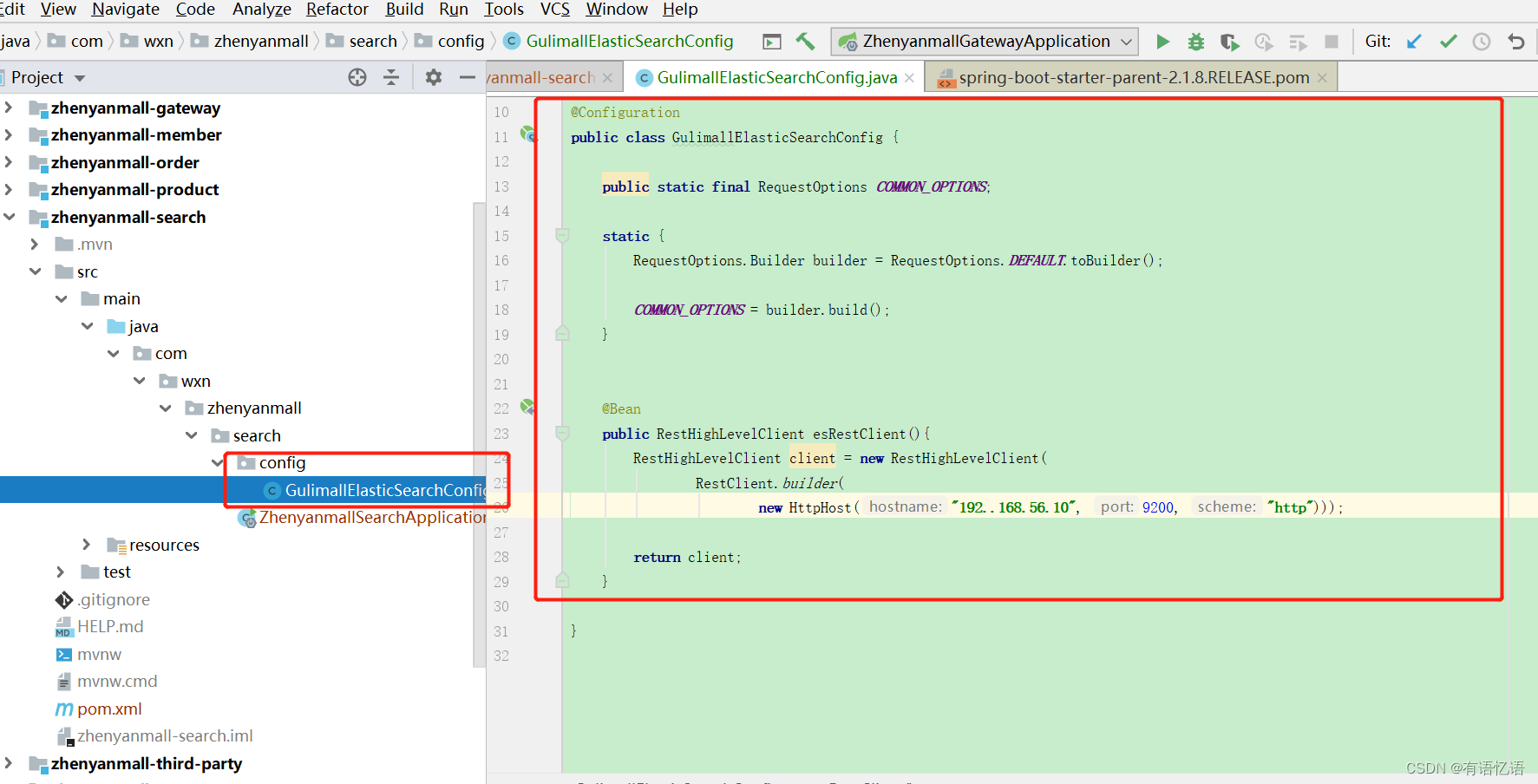
Task: Expand the test folder
Action: 61,572
